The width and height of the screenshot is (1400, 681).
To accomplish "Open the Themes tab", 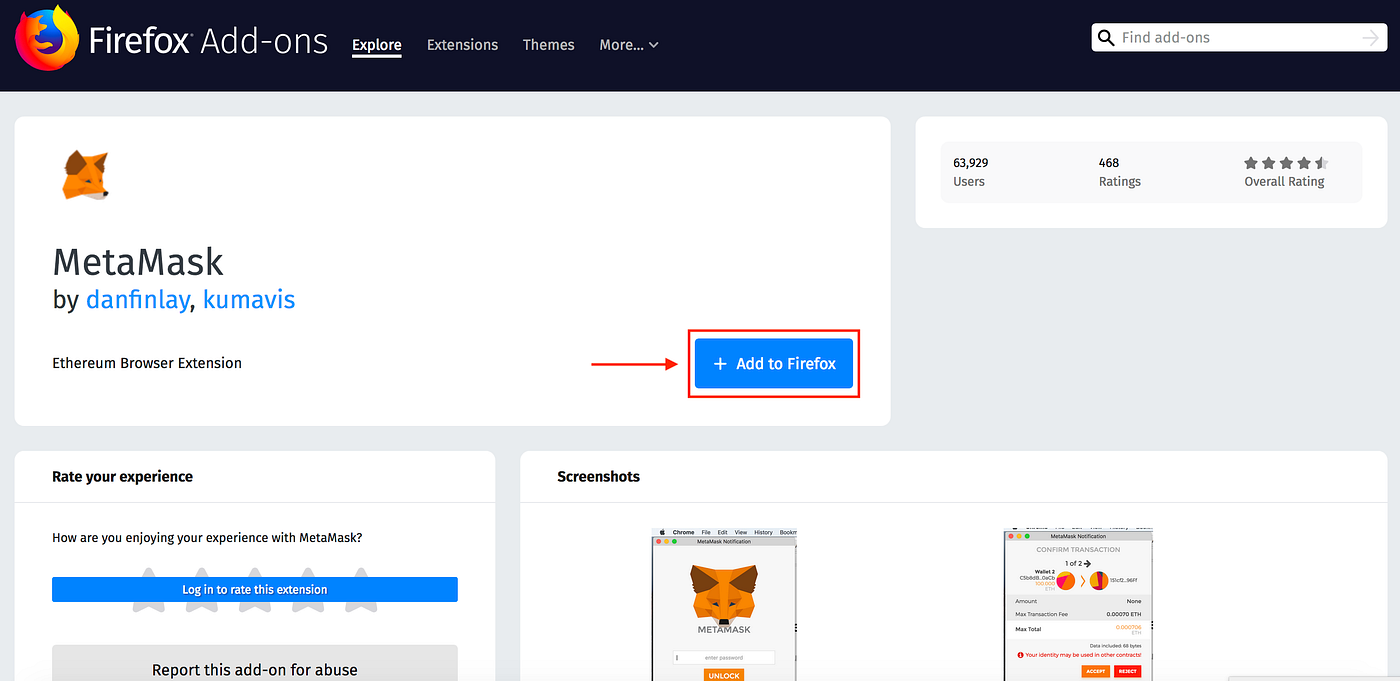I will [x=549, y=45].
